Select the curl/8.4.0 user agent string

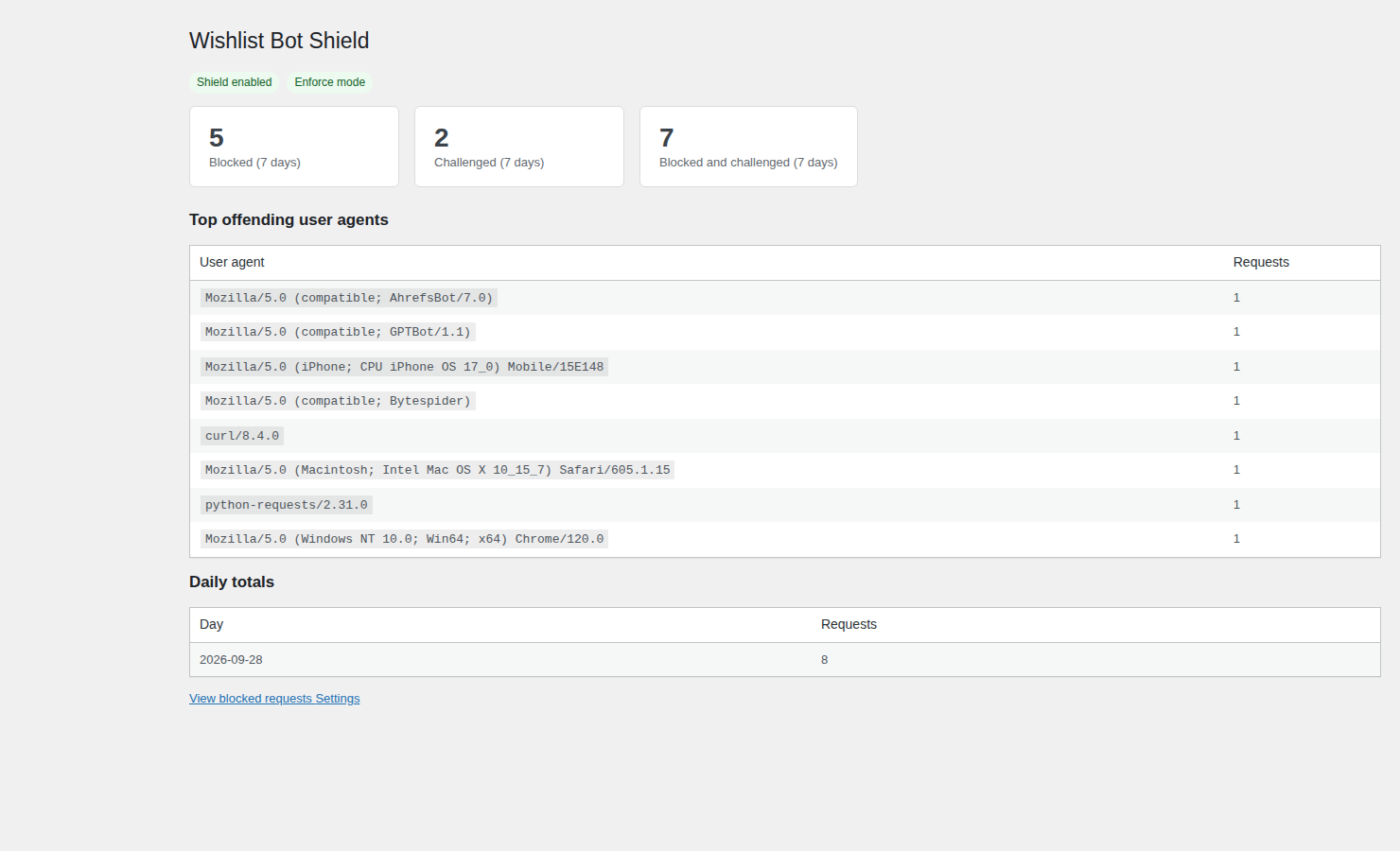click(x=242, y=436)
